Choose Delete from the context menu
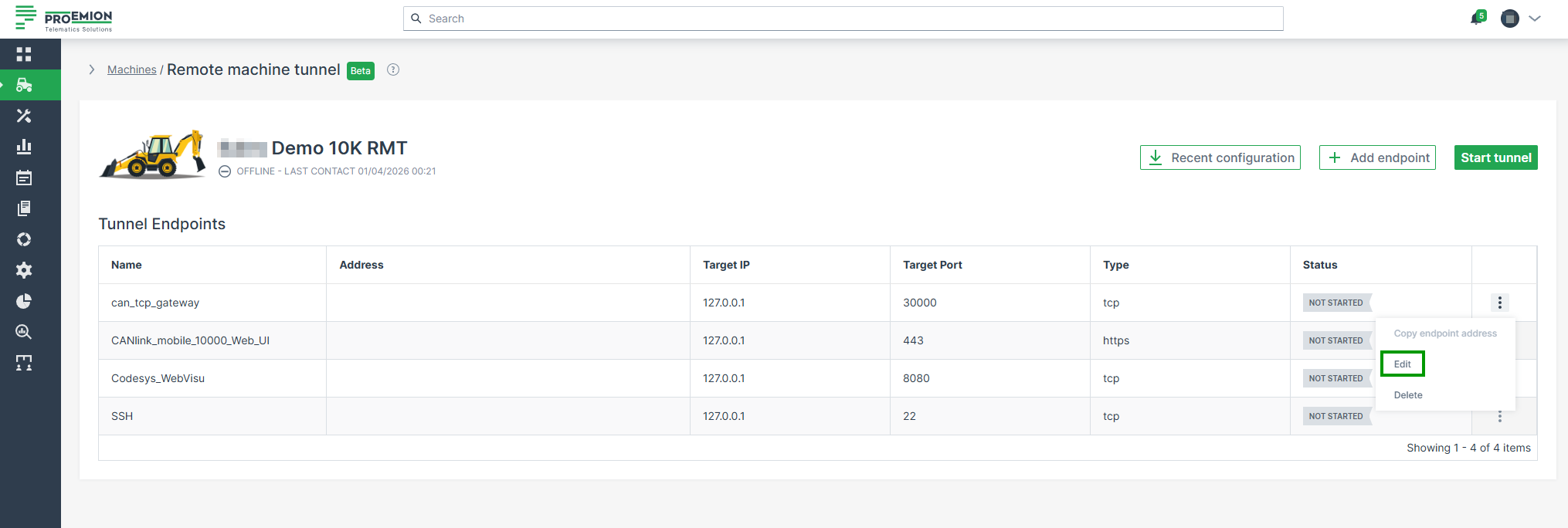The width and height of the screenshot is (1568, 528). point(1407,395)
